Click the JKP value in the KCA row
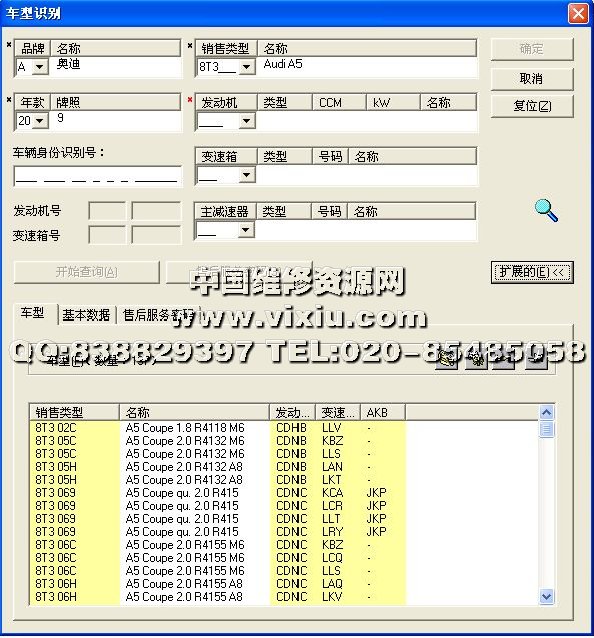The image size is (594, 638). tap(376, 493)
